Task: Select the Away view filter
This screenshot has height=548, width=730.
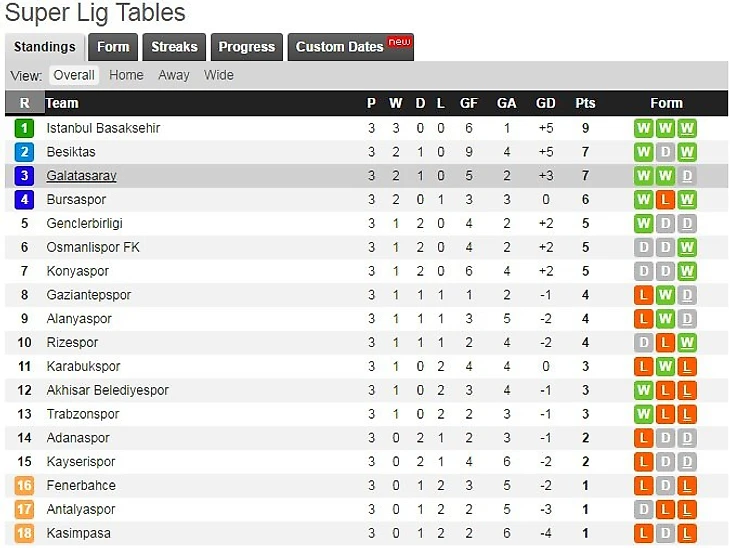Action: [173, 75]
